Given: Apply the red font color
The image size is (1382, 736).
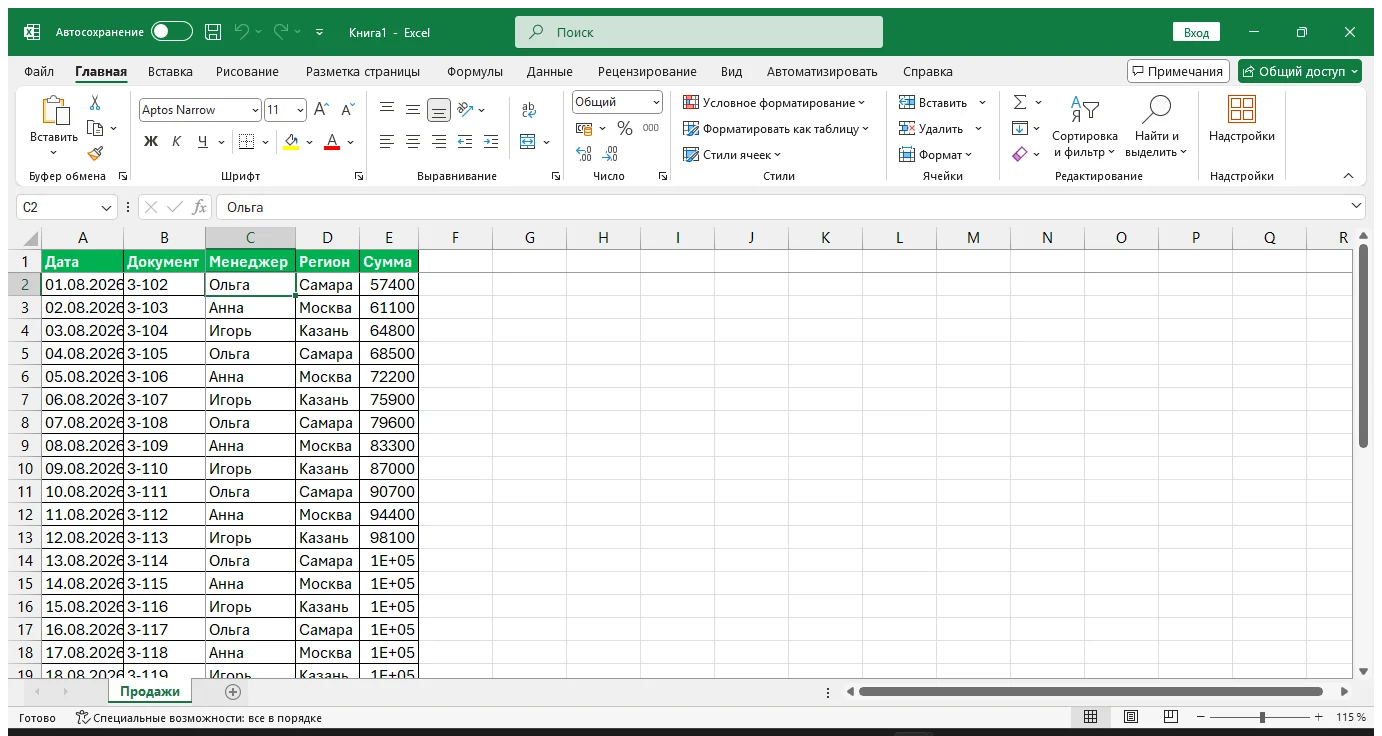Looking at the screenshot, I should click(x=332, y=142).
